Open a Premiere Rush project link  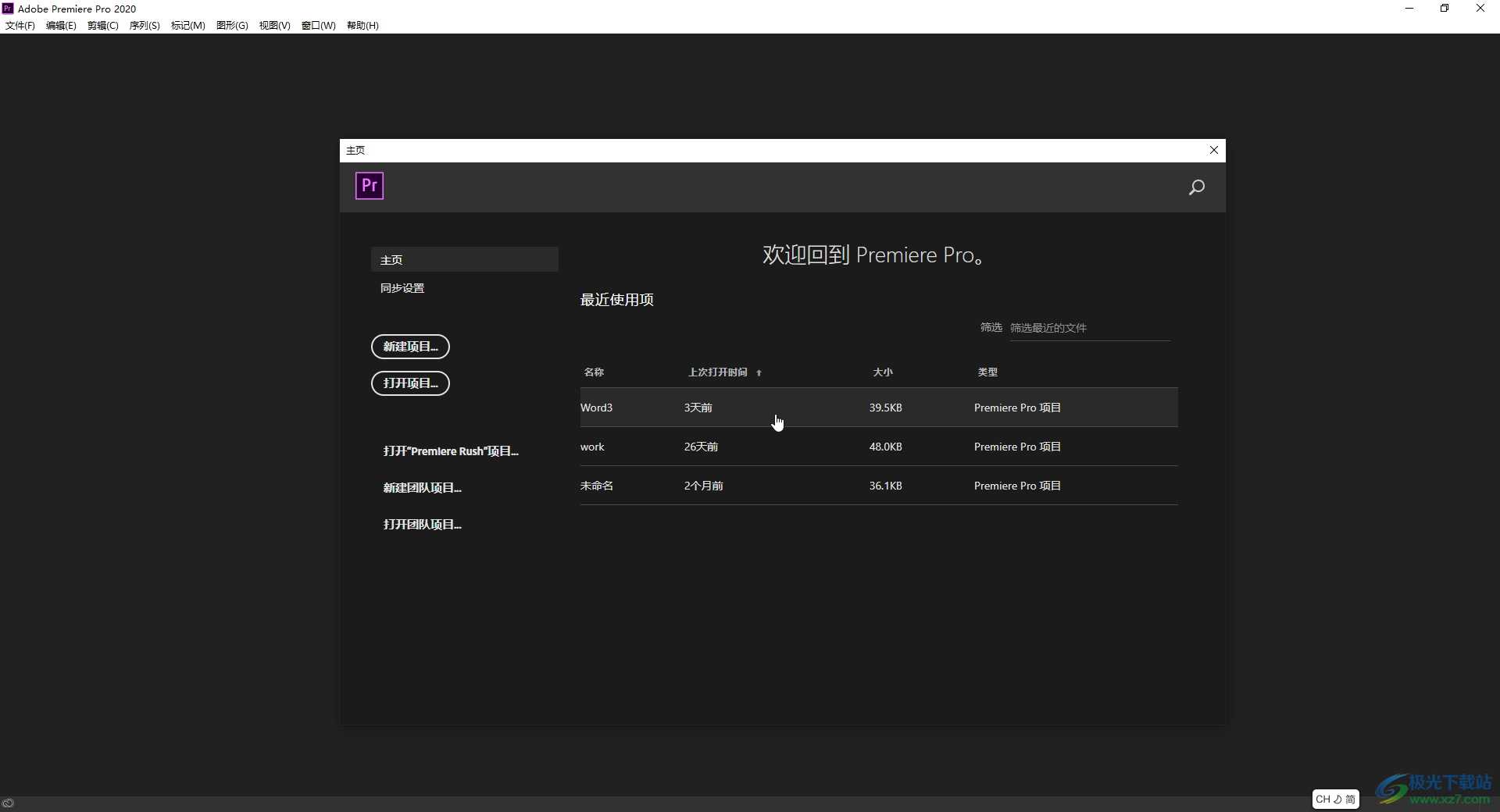click(451, 451)
